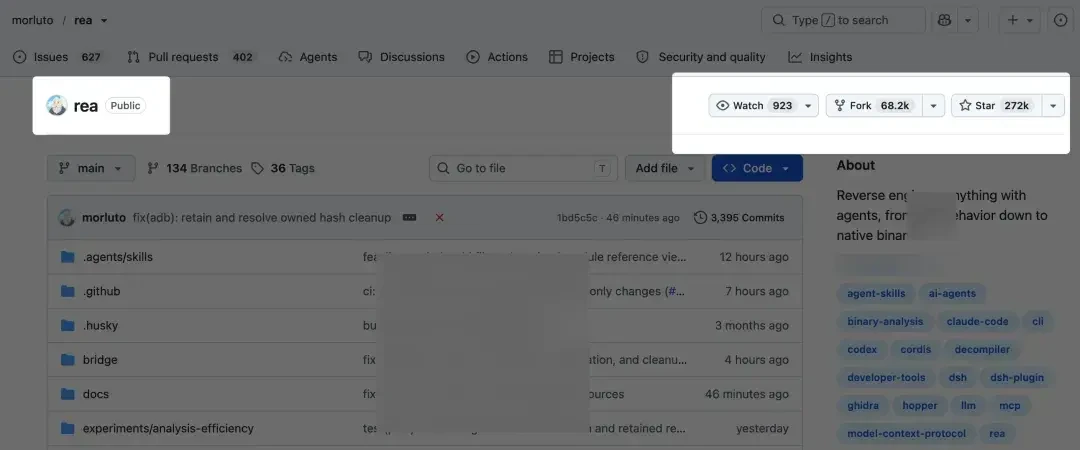Open the green Code dropdown button

click(757, 168)
